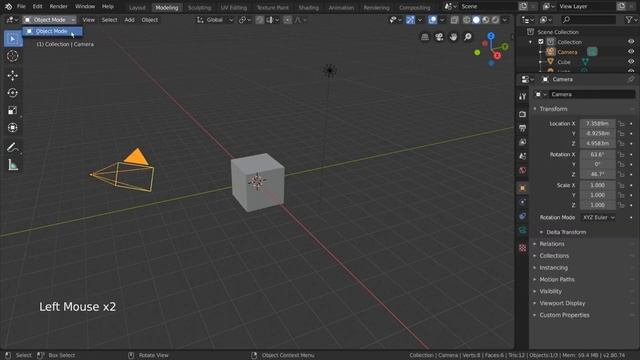Select the 3D Cursor tool
This screenshot has height=360, width=640.
(x=13, y=56)
